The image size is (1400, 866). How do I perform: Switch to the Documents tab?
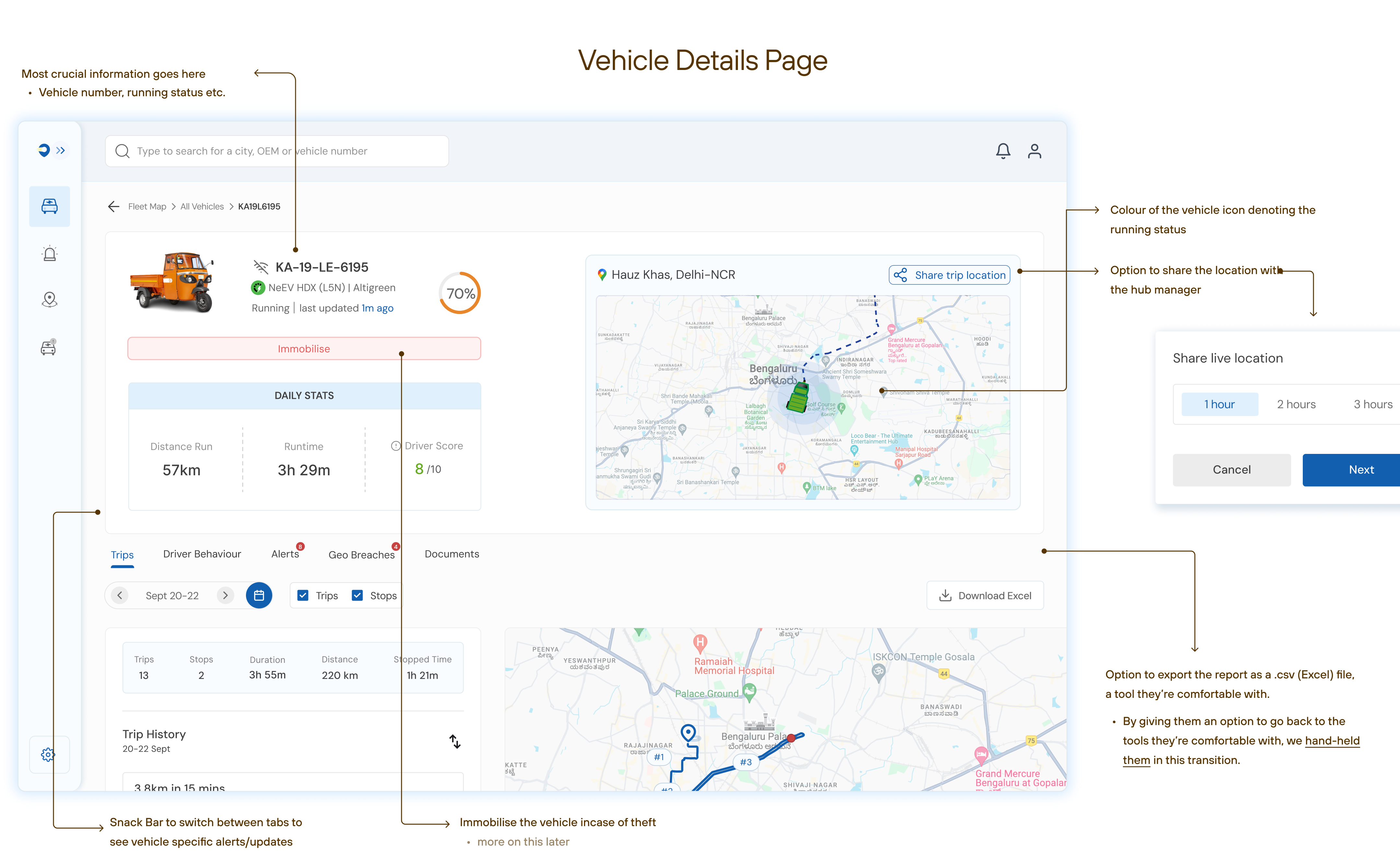coord(452,554)
